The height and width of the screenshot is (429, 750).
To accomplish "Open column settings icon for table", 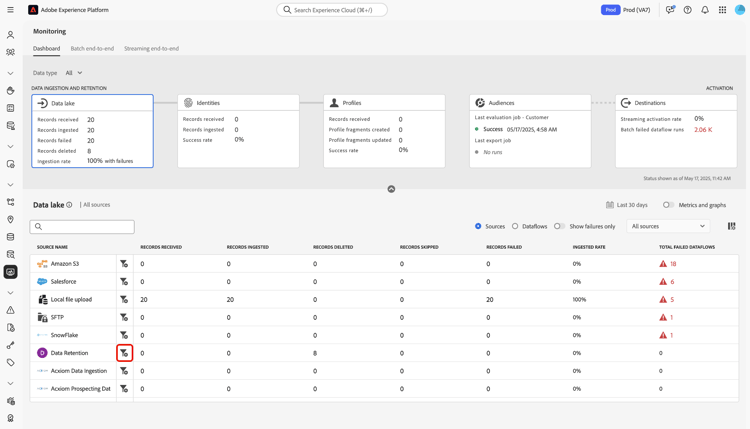I will point(732,227).
